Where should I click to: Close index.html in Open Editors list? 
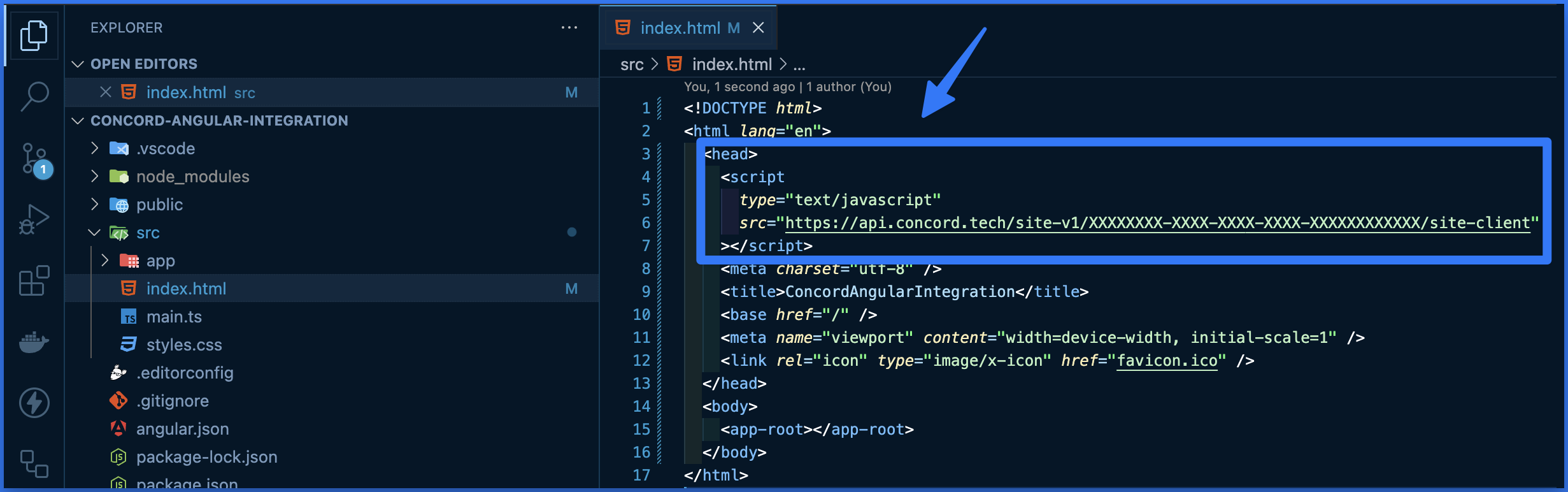[106, 92]
